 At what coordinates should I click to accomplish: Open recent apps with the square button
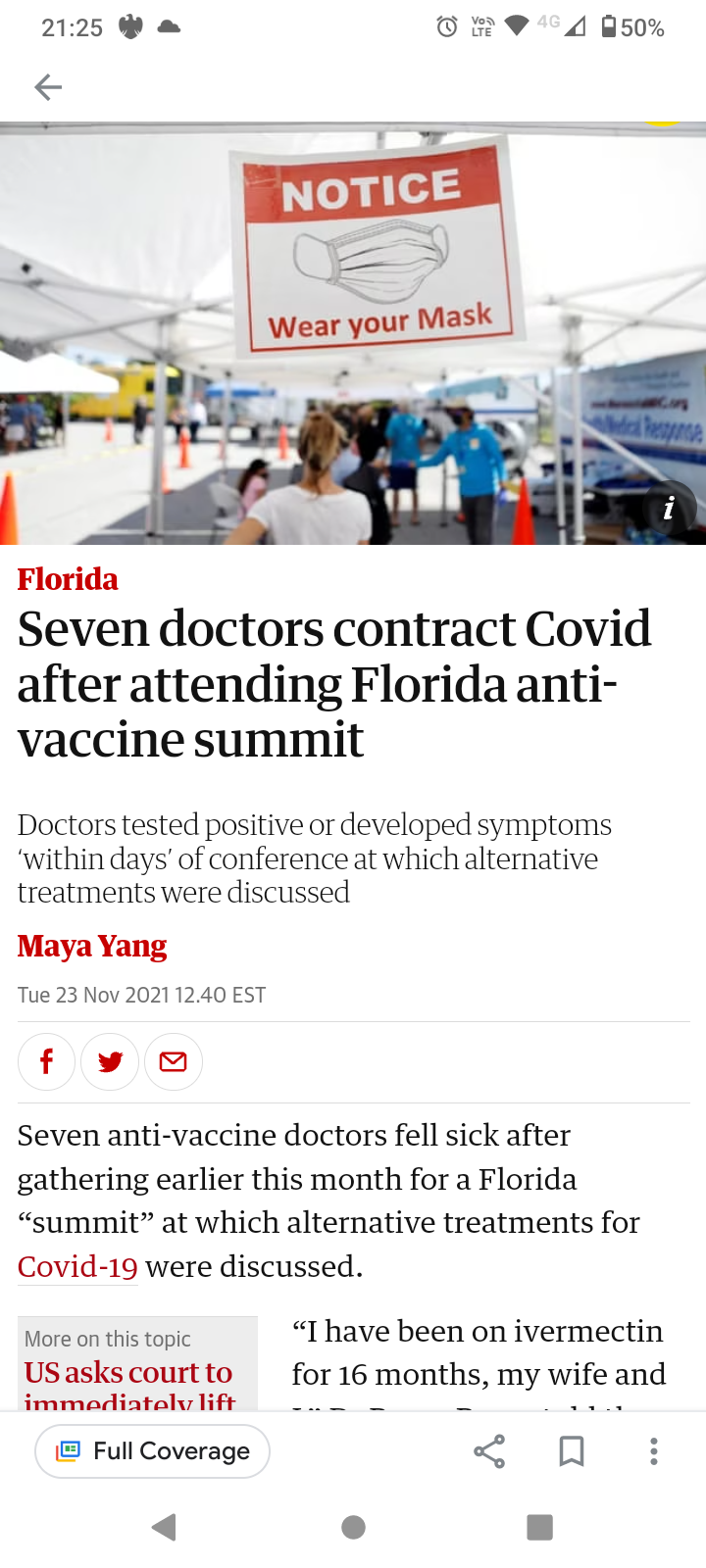pos(538,1526)
